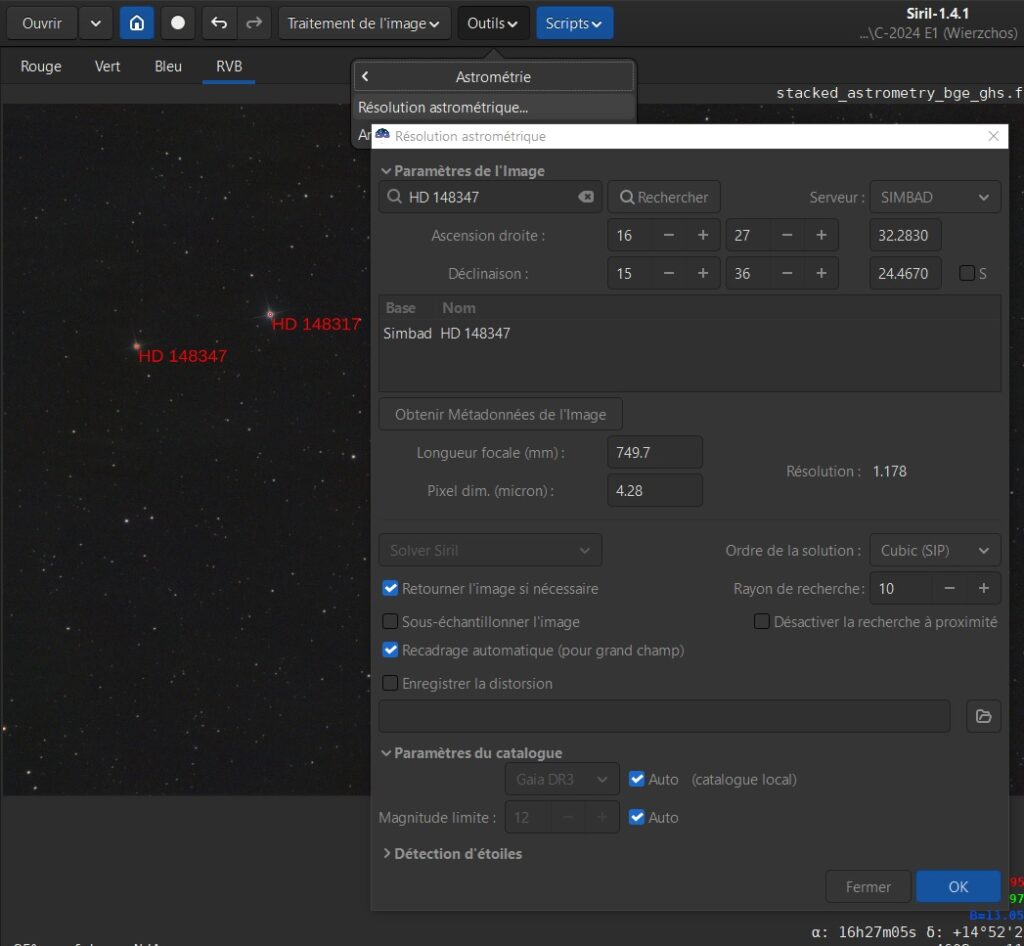This screenshot has width=1024, height=946.
Task: Click Obtenir Métadonnées de l'Image button
Action: (x=500, y=414)
